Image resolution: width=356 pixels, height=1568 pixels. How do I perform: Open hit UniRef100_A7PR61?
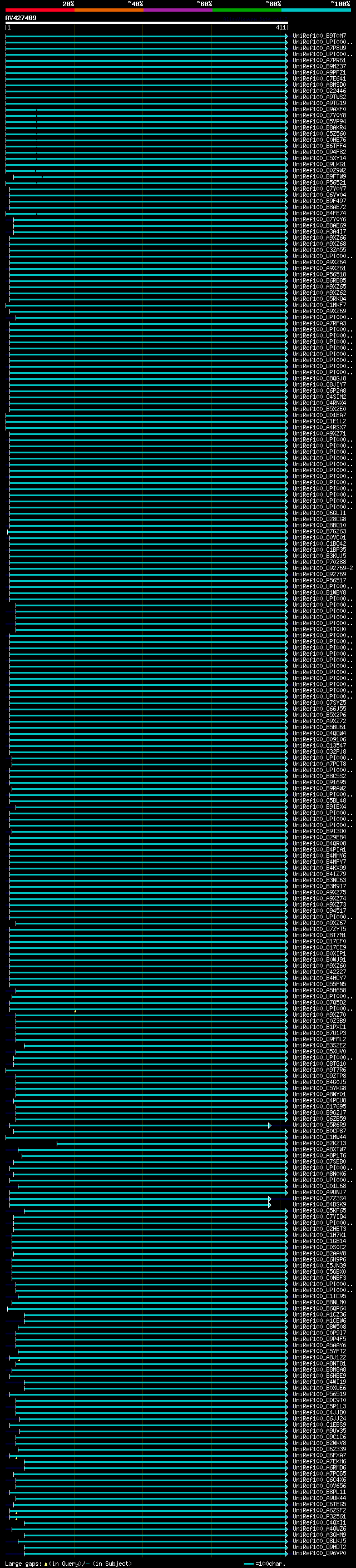click(319, 60)
